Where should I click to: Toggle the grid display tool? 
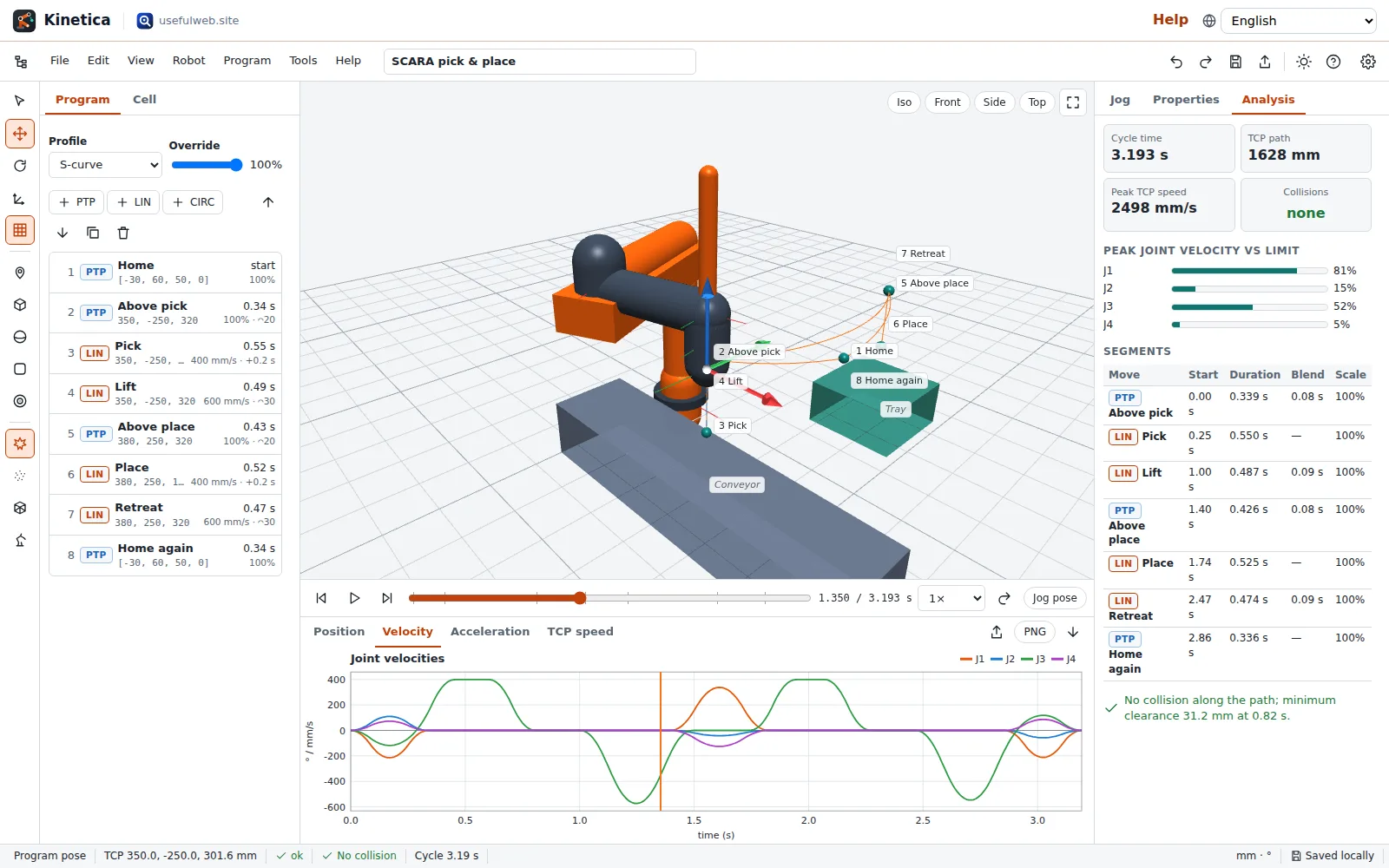(x=20, y=230)
